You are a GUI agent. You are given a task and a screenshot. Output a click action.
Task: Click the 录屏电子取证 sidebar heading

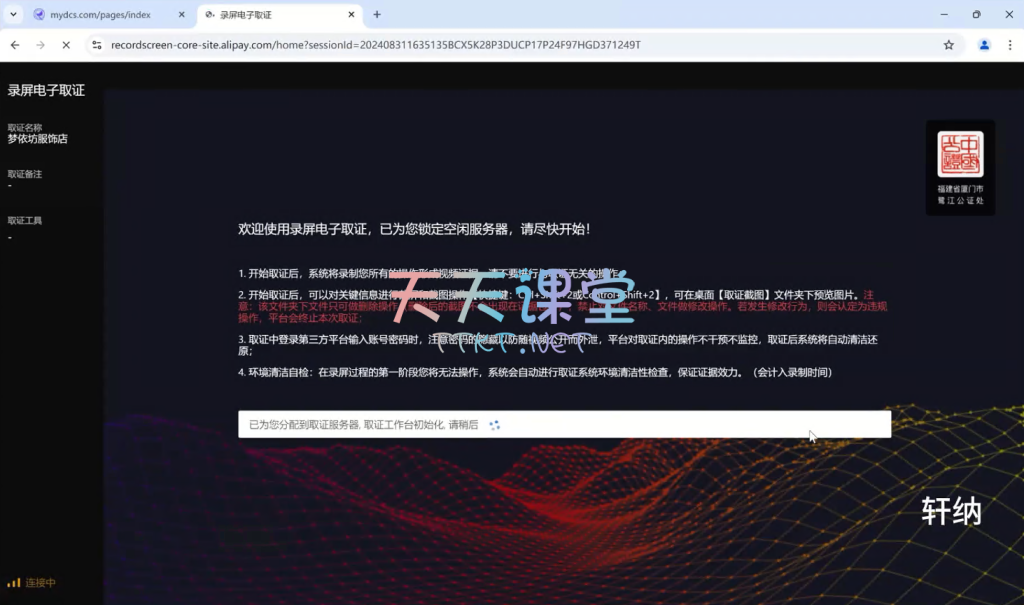click(46, 90)
